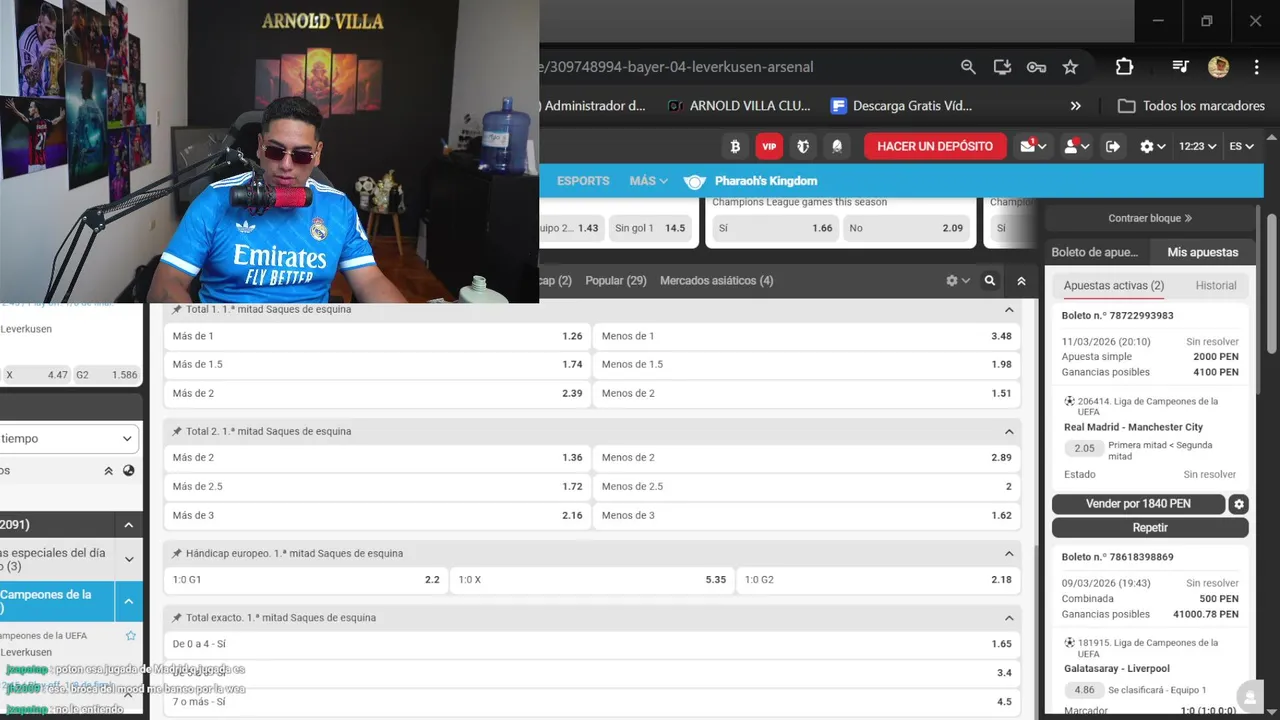Click HACER UN DEPÓSITO button

tap(935, 146)
